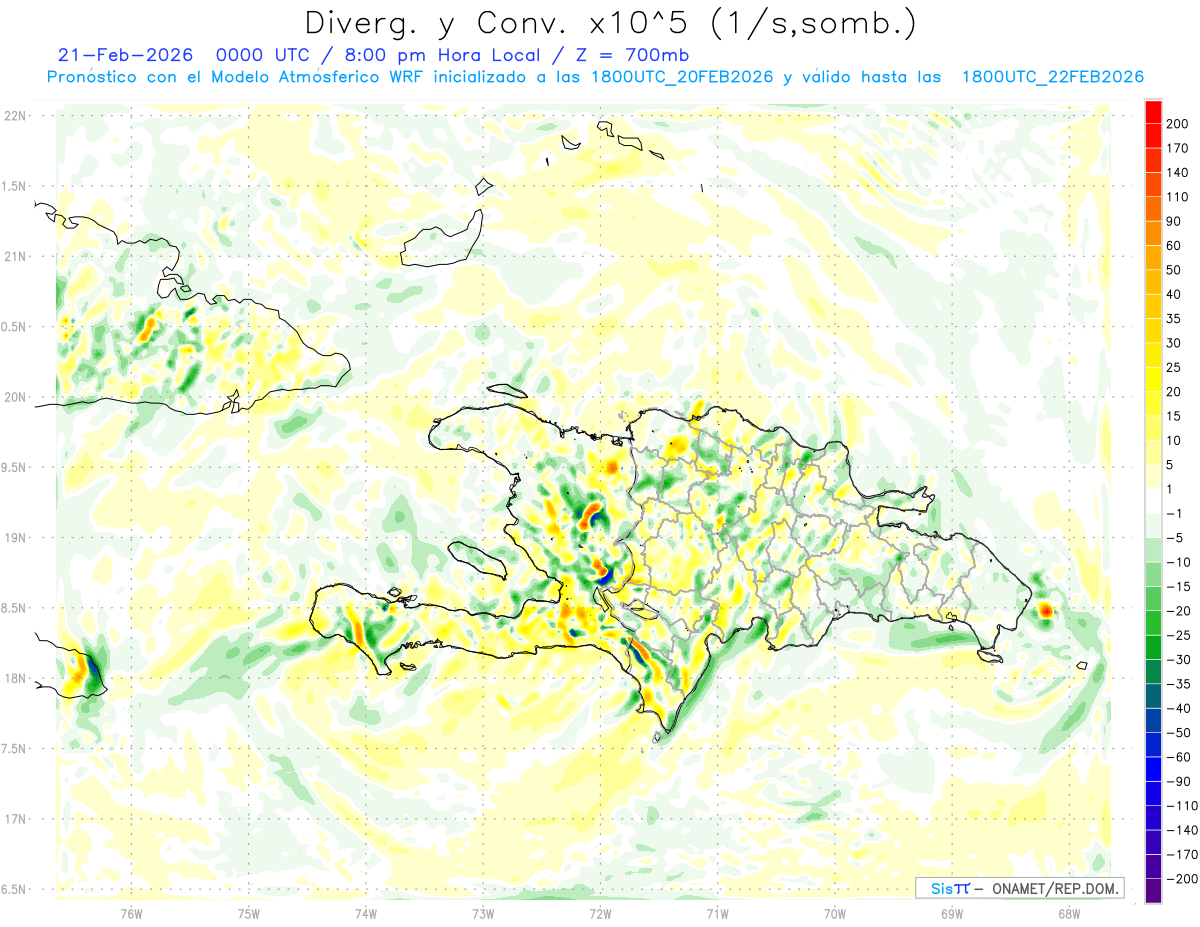Screen dimensions: 1200x927
Task: Click the "17N" latitude label
Action: (x=14, y=819)
